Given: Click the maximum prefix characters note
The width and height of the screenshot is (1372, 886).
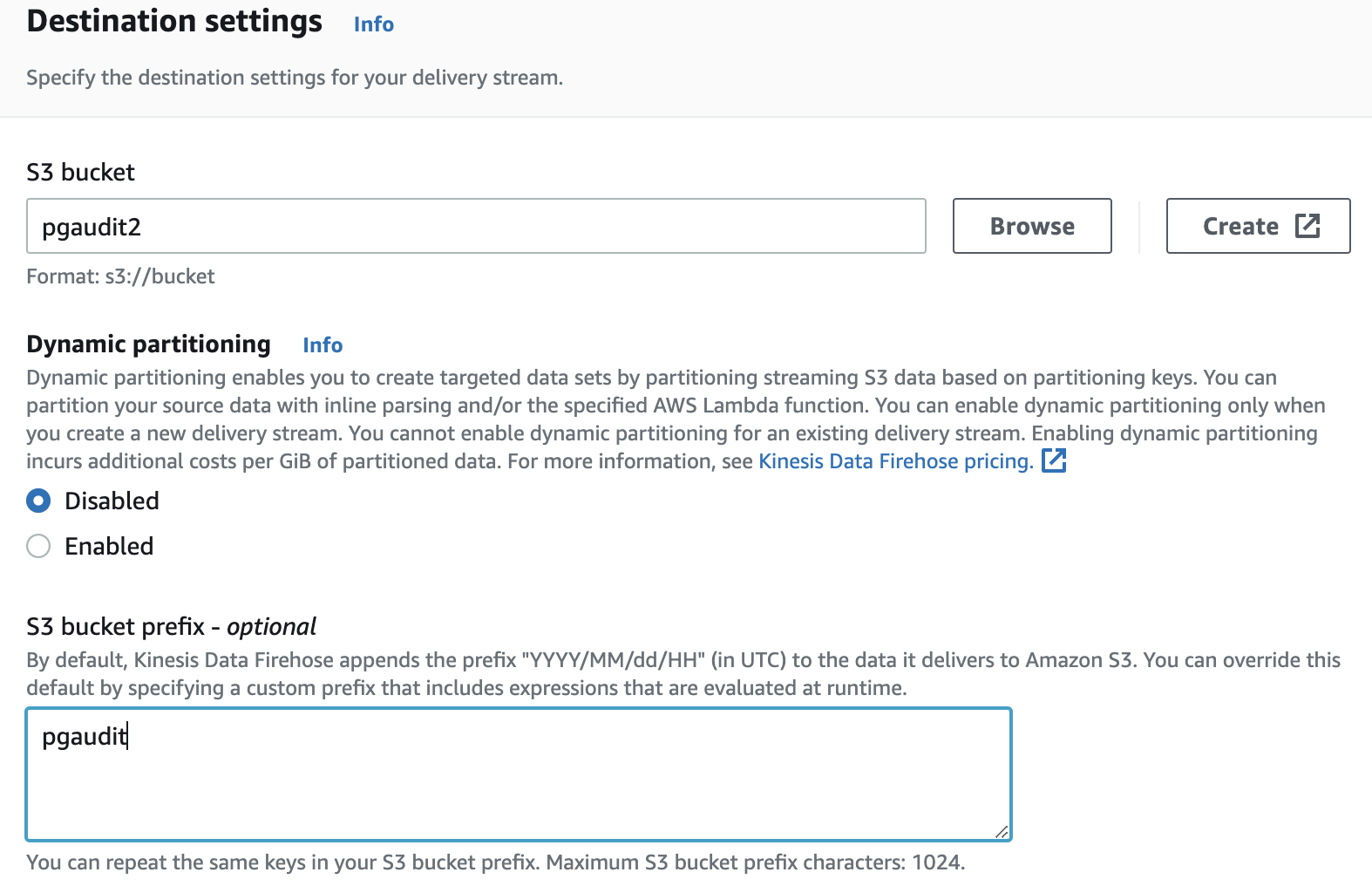Looking at the screenshot, I should tap(495, 862).
